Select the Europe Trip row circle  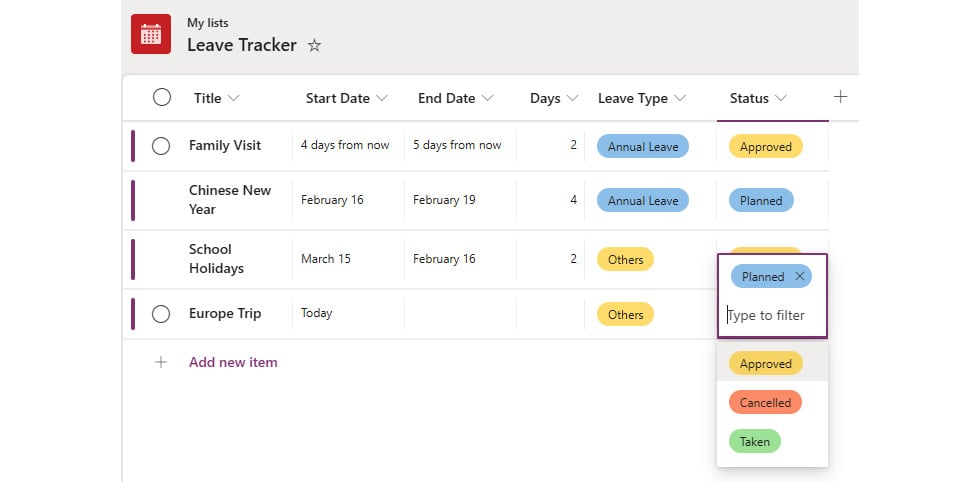point(161,314)
